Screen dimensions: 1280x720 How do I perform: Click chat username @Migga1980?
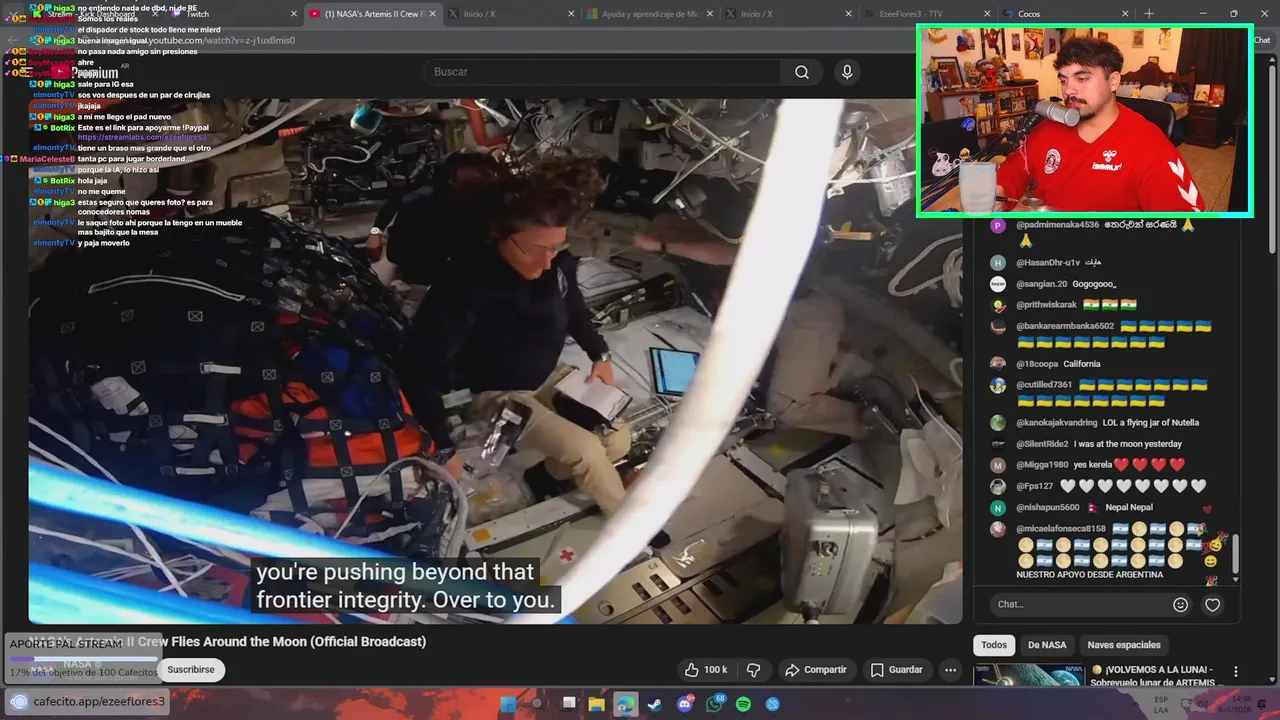1042,465
